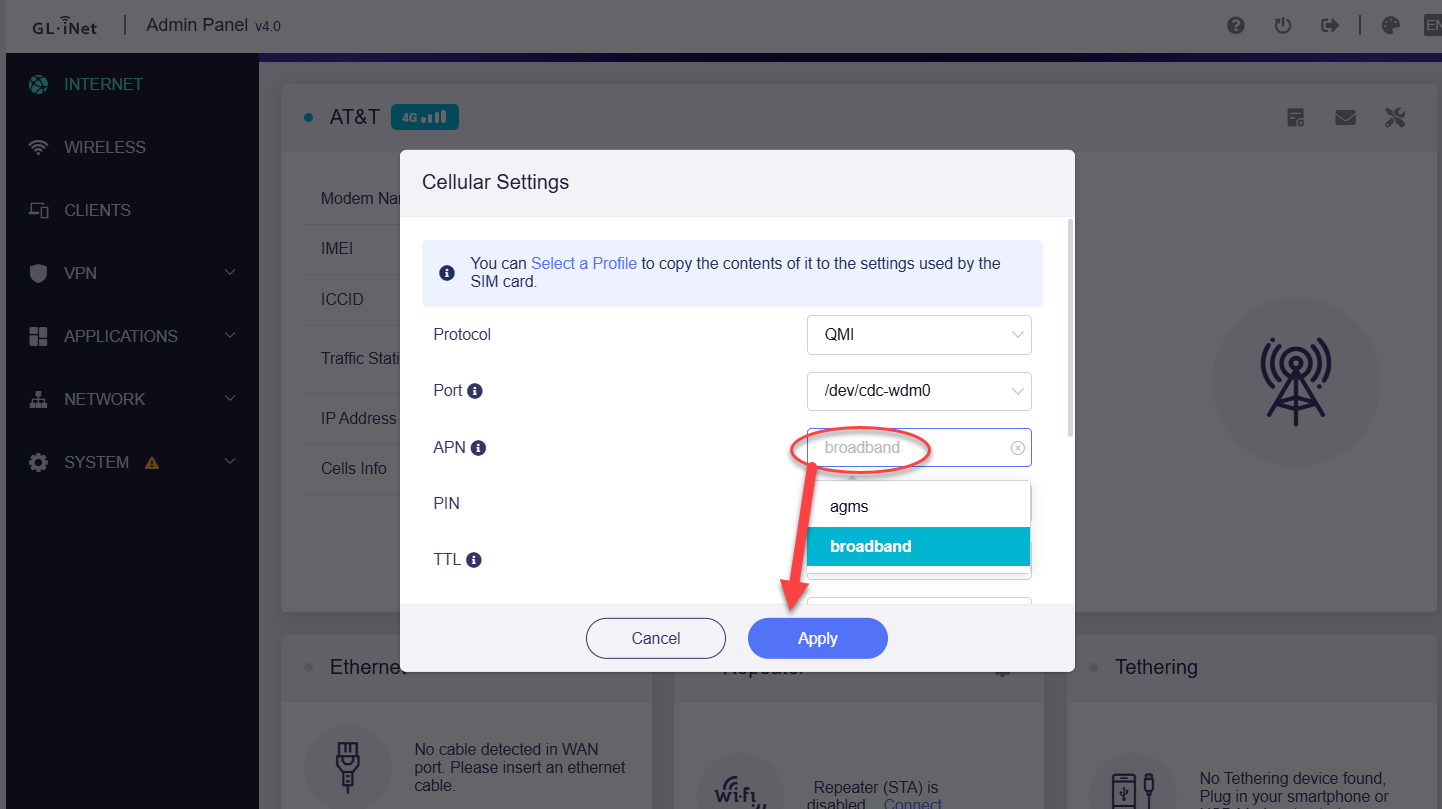This screenshot has height=809, width=1442.
Task: Expand the VPN sidebar menu
Action: 133,273
